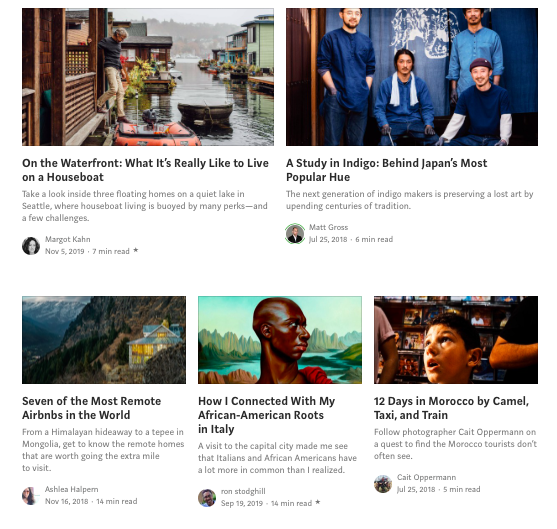Open 'On the Waterfront' houseboat article title
Viewport: 557px width, 529px height.
(x=145, y=170)
